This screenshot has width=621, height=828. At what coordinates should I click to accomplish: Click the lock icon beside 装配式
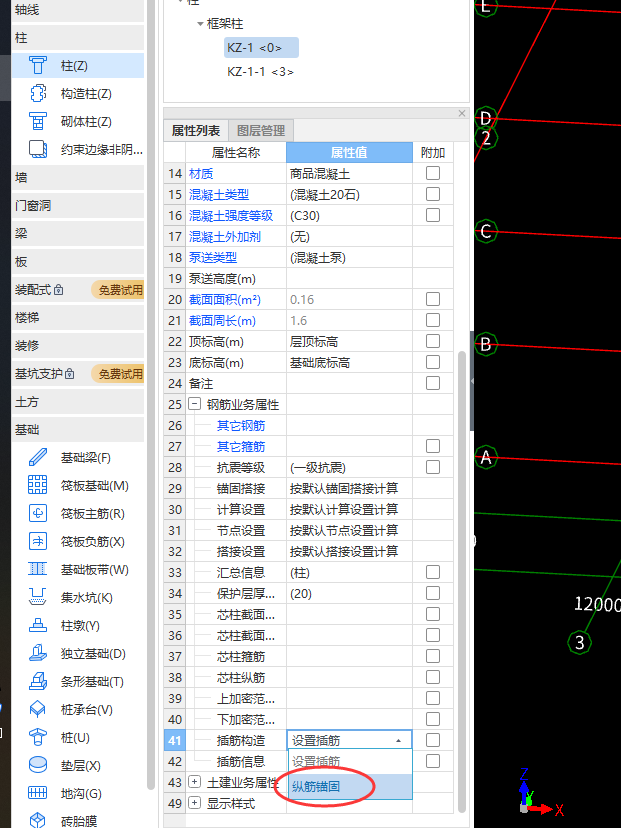(59, 290)
